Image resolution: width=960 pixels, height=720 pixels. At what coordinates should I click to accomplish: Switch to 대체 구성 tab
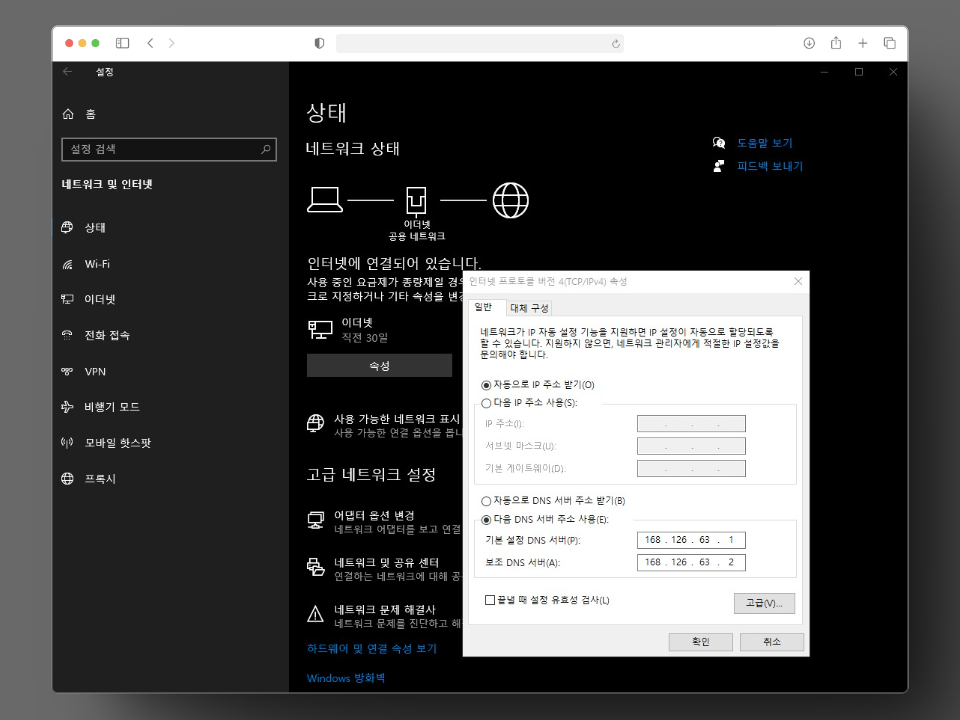[529, 308]
